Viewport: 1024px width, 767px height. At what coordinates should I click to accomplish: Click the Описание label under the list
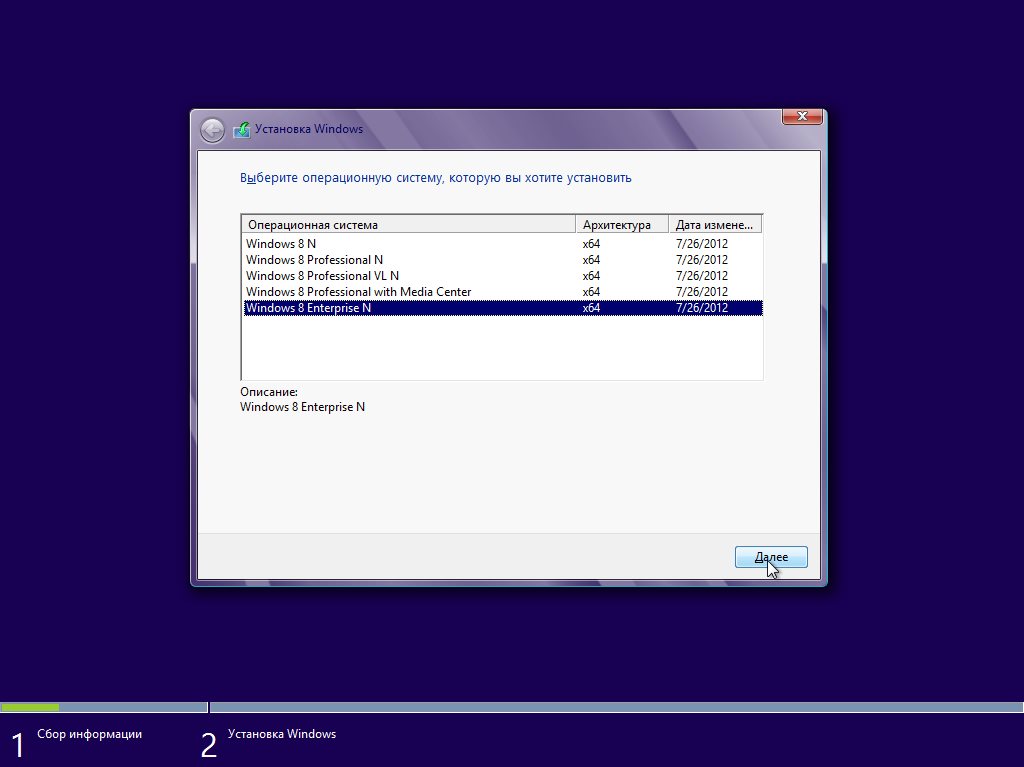pos(268,392)
